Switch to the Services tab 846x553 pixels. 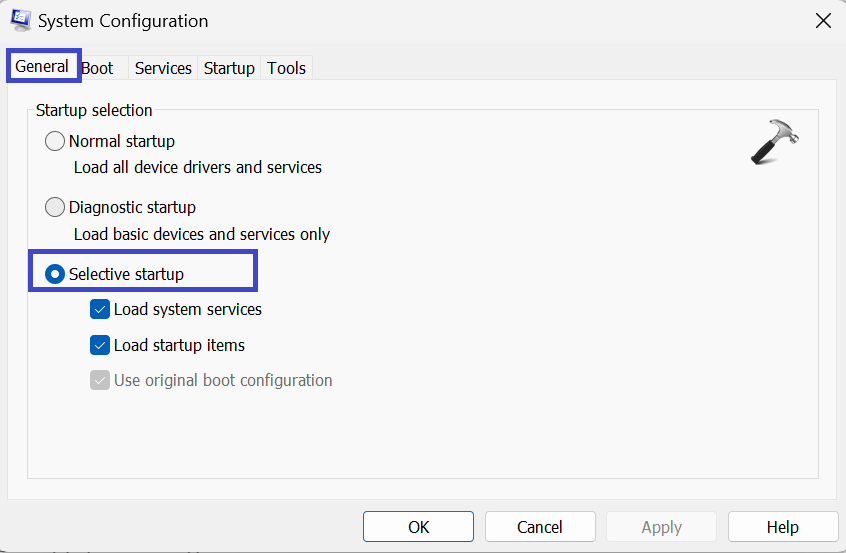tap(163, 68)
